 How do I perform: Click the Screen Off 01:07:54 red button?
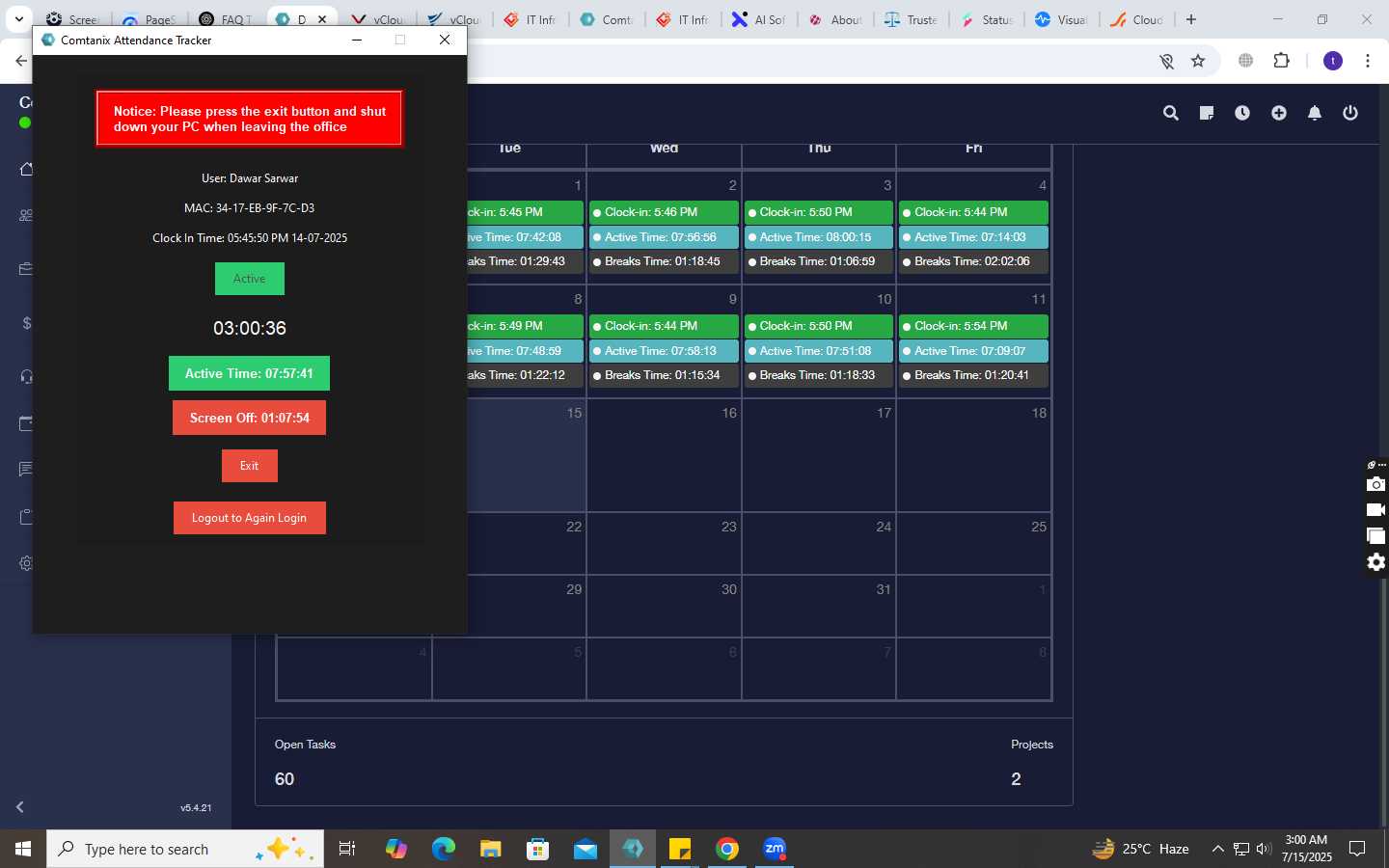tap(249, 418)
